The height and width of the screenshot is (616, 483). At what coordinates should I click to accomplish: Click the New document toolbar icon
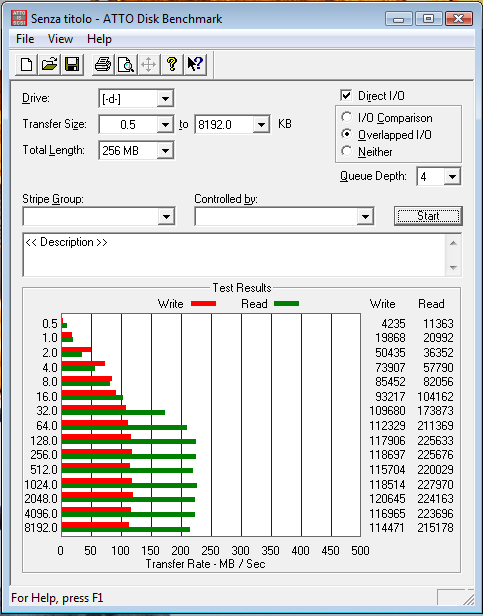[x=26, y=64]
